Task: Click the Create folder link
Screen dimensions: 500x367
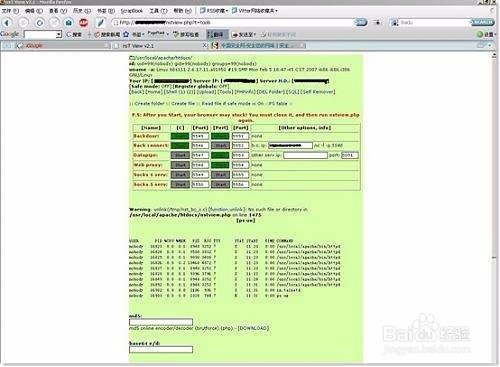Action: pyautogui.click(x=149, y=103)
